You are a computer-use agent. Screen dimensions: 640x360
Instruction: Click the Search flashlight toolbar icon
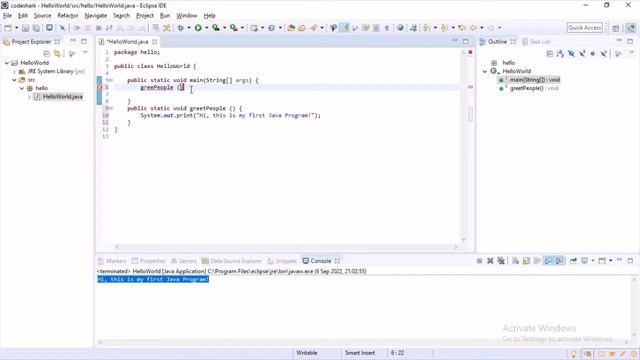tap(313, 28)
